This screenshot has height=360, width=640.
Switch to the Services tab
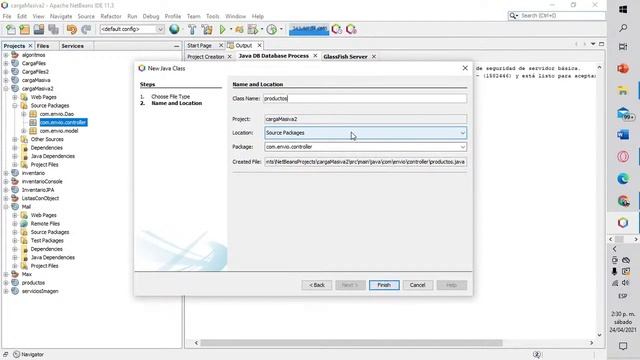(72, 46)
